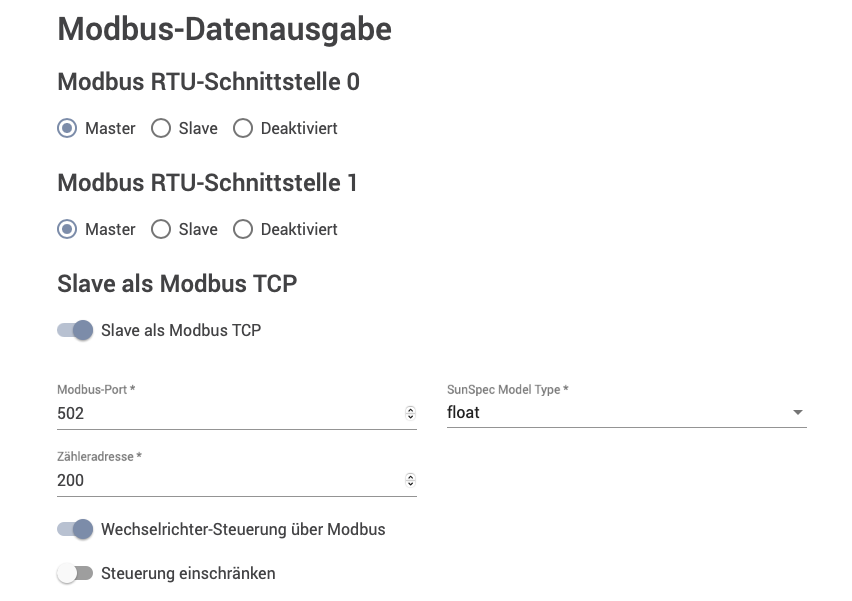Enable the Steuerung einschränken switch
This screenshot has height=601, width=852.
click(75, 573)
